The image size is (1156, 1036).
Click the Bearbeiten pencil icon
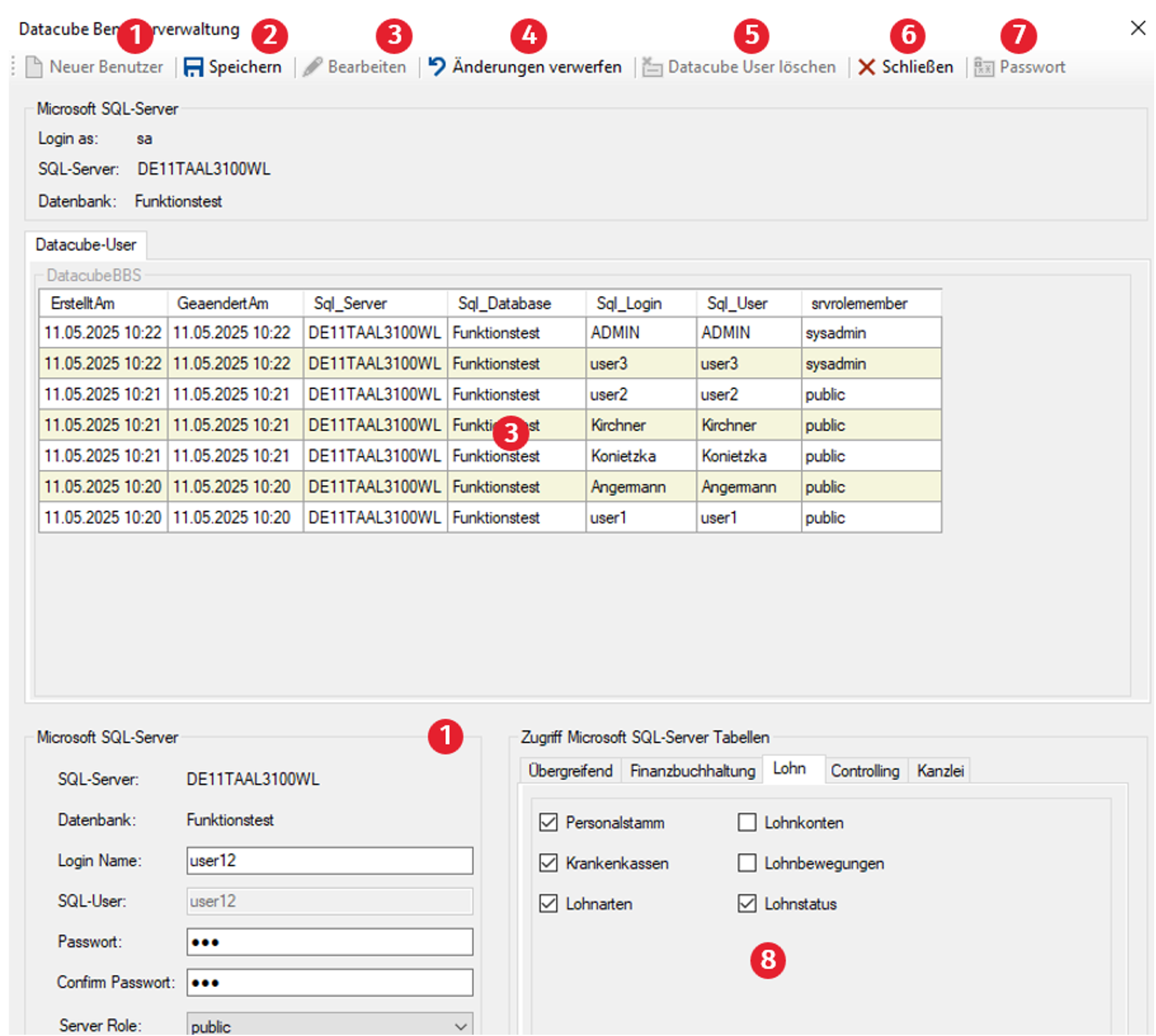click(312, 67)
